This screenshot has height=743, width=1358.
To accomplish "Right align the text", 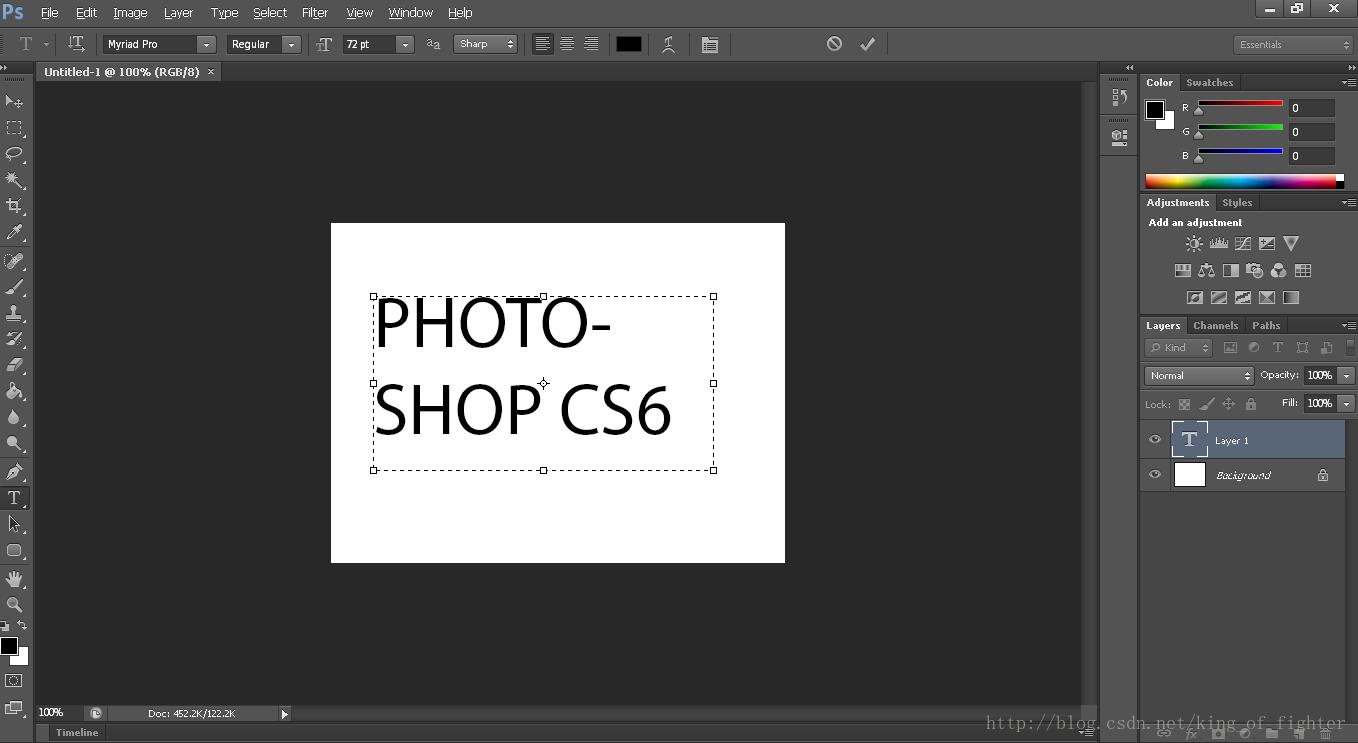I will click(592, 44).
